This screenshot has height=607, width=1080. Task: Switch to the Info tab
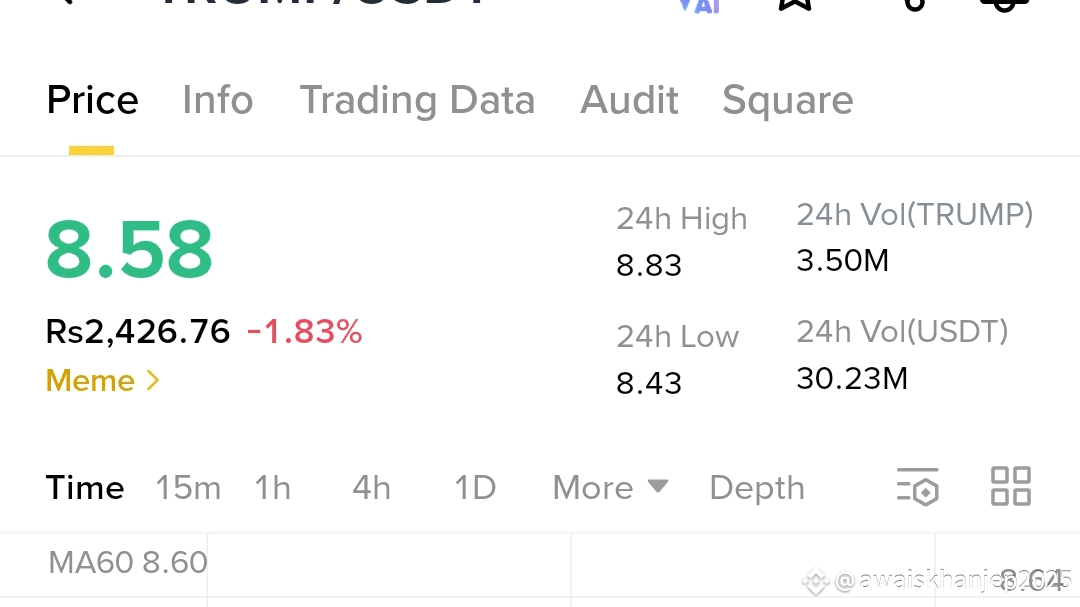pyautogui.click(x=218, y=100)
